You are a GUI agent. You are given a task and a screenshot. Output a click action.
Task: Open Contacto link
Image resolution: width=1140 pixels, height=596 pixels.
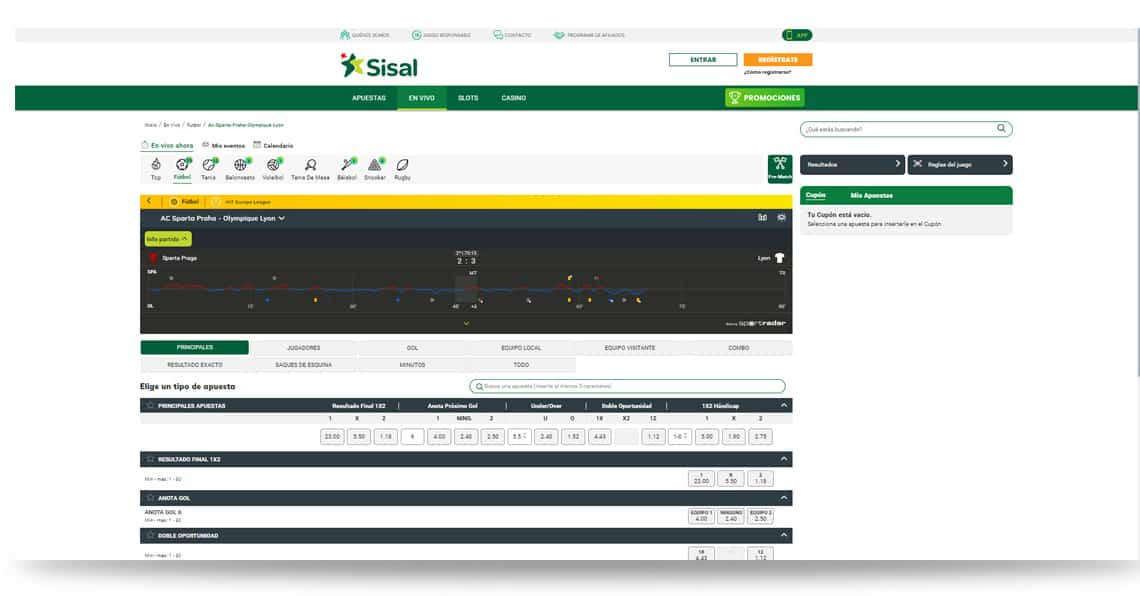(x=513, y=35)
